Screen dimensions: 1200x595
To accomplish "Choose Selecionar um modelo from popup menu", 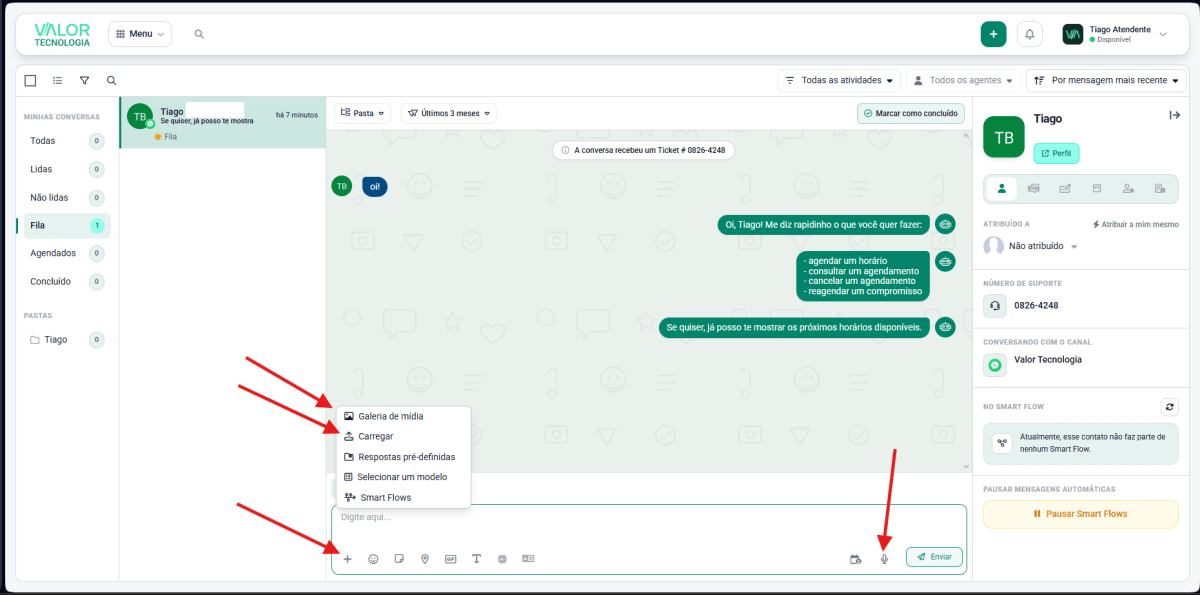I will (x=404, y=477).
